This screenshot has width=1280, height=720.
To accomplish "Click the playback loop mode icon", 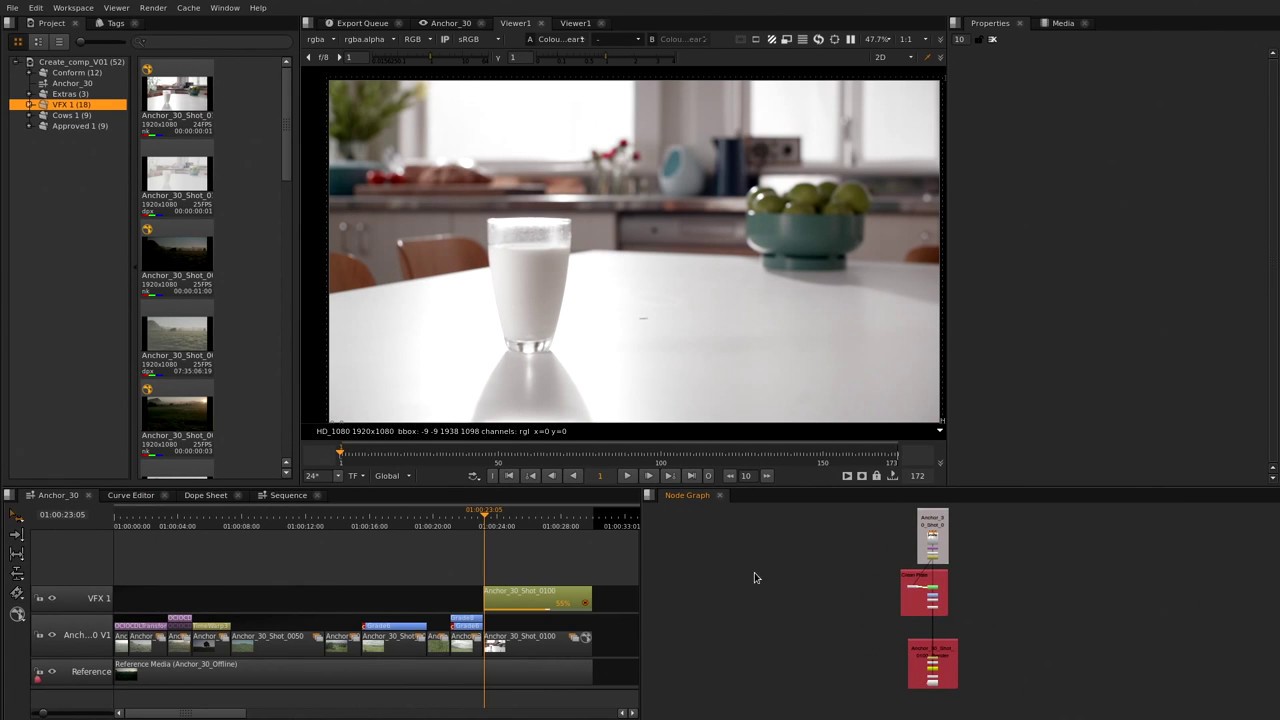I will click(474, 476).
